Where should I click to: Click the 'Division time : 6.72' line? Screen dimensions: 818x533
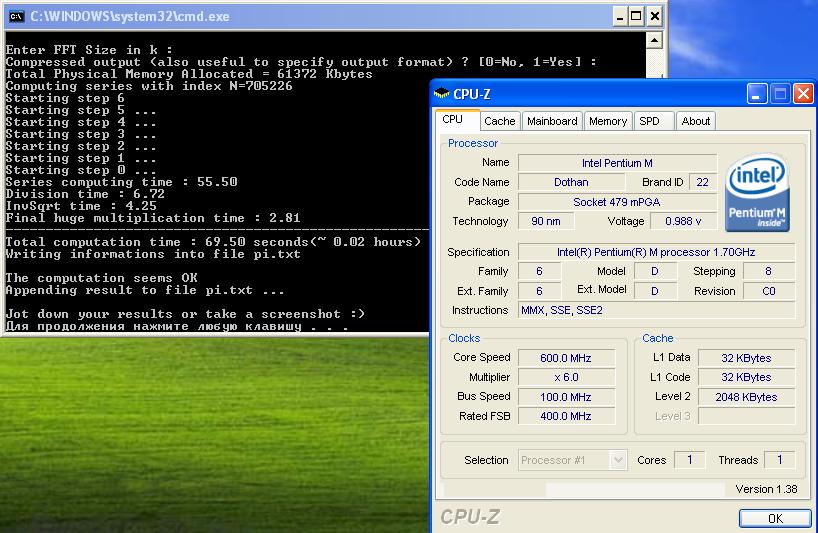(x=86, y=194)
